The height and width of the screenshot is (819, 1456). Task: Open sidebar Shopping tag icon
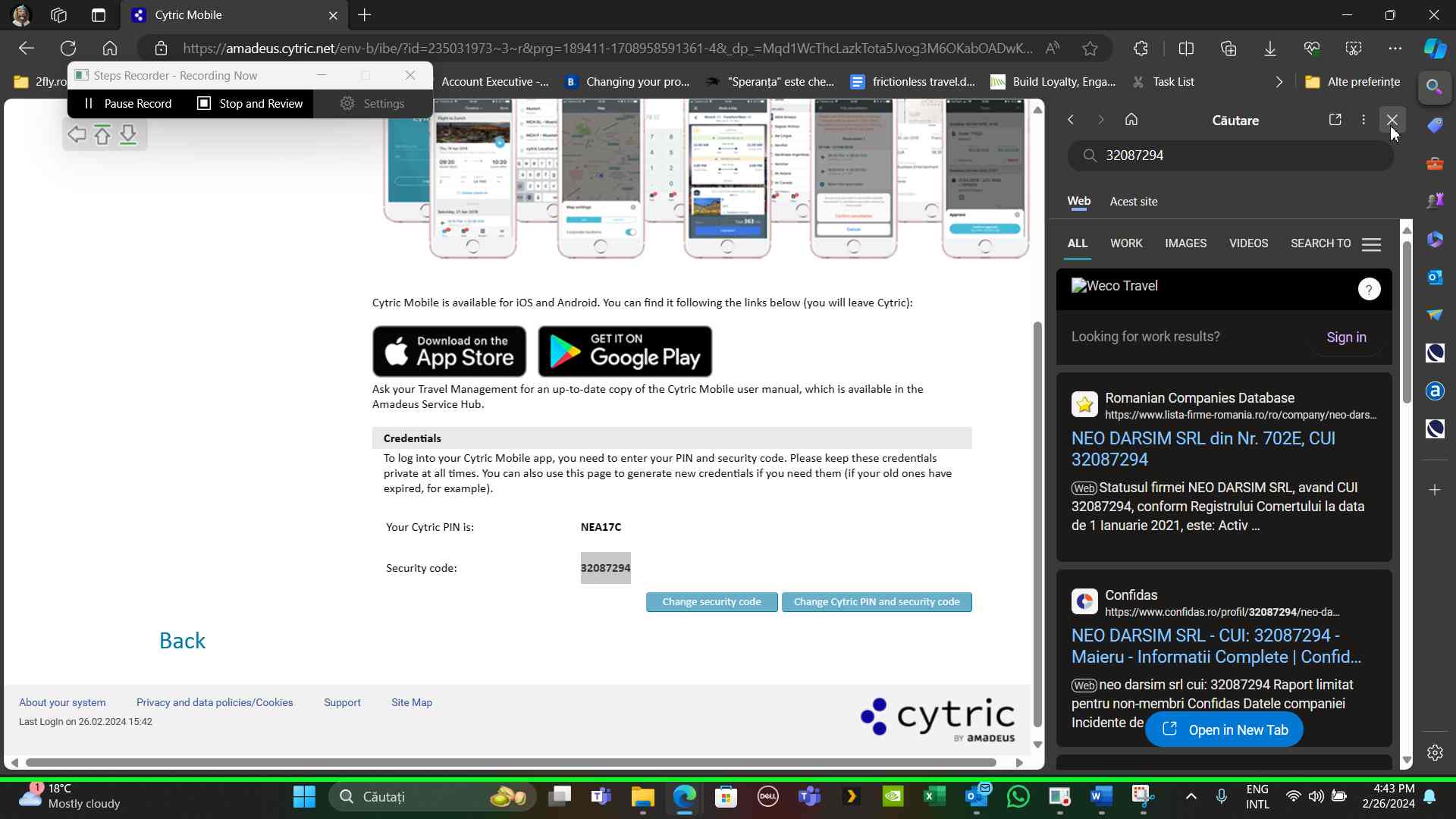click(1435, 125)
